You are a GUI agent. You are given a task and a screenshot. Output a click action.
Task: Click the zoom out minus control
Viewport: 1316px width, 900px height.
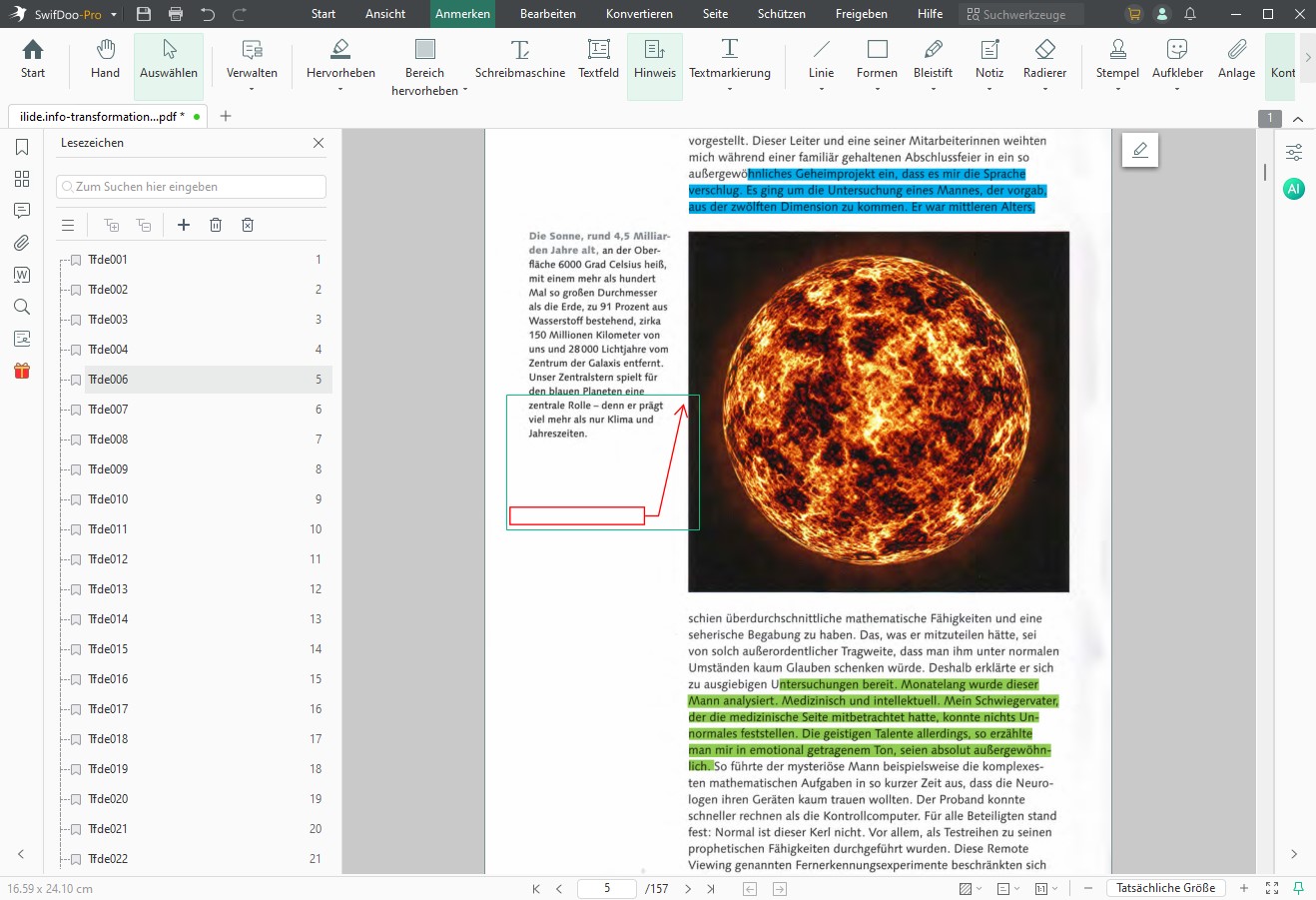[x=1087, y=887]
